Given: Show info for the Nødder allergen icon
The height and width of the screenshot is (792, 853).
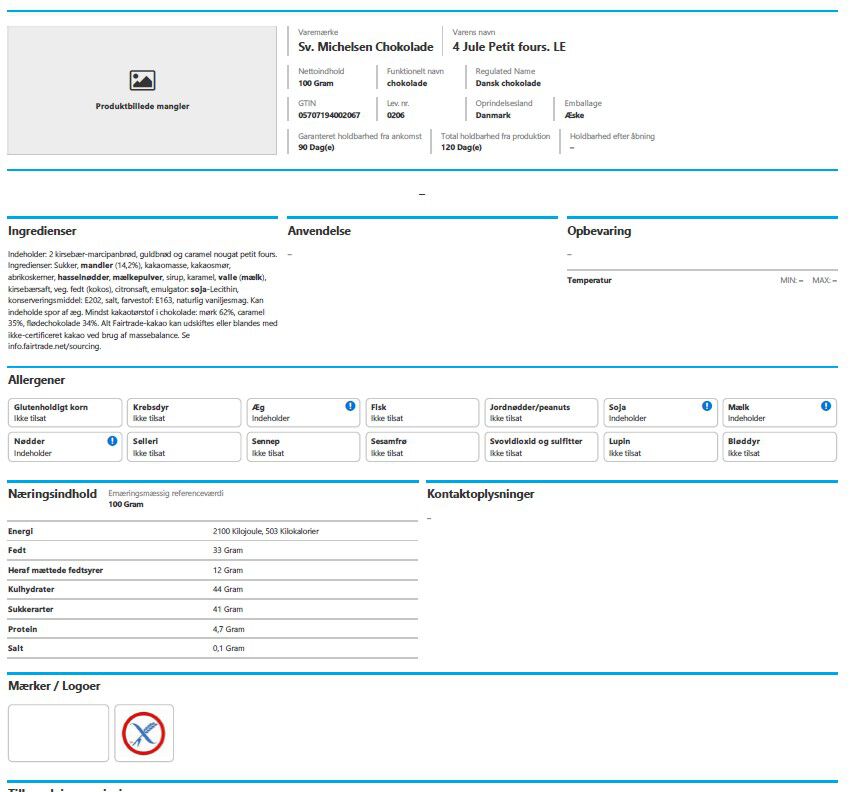Looking at the screenshot, I should click(x=112, y=441).
